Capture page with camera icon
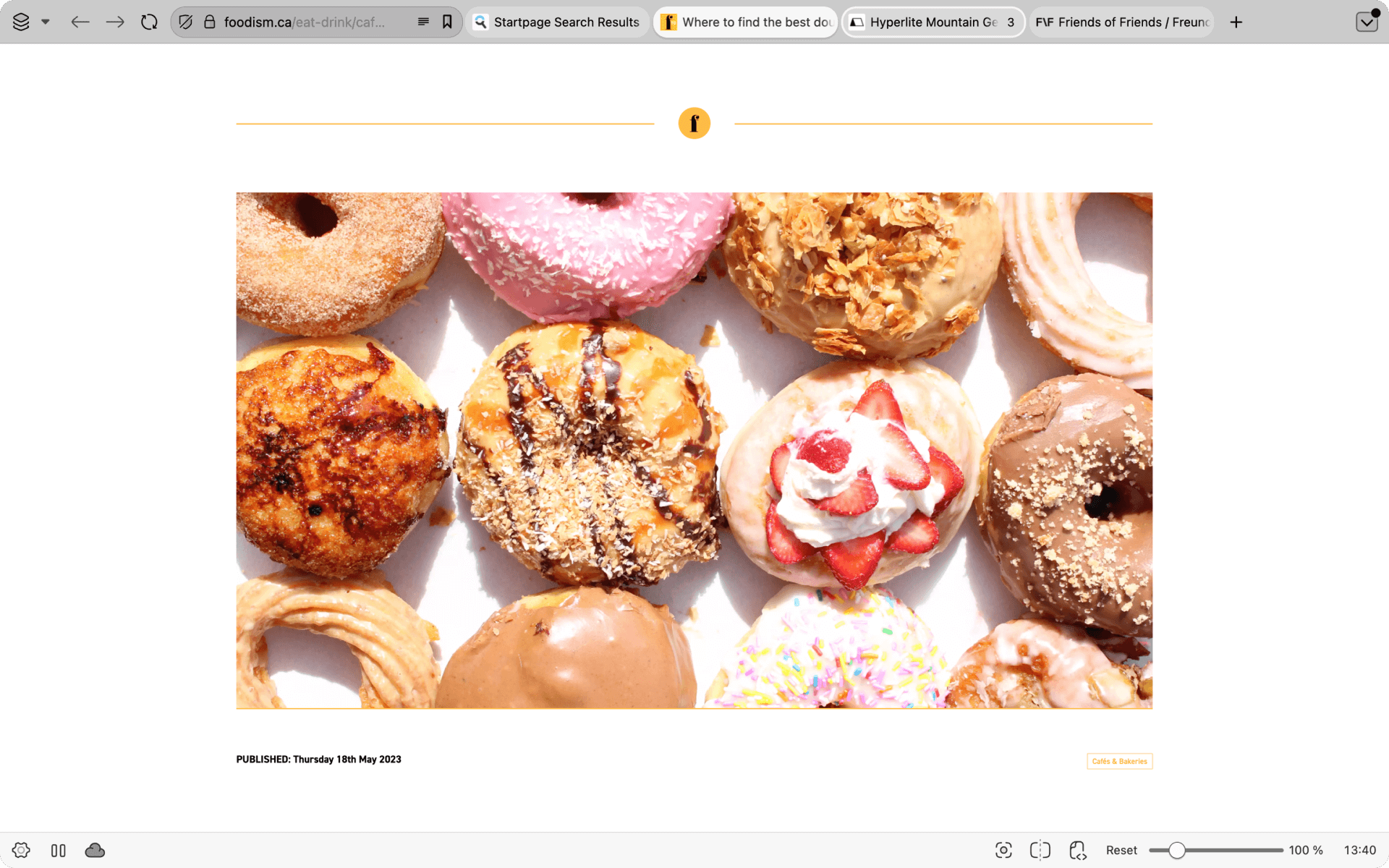 (x=1003, y=850)
